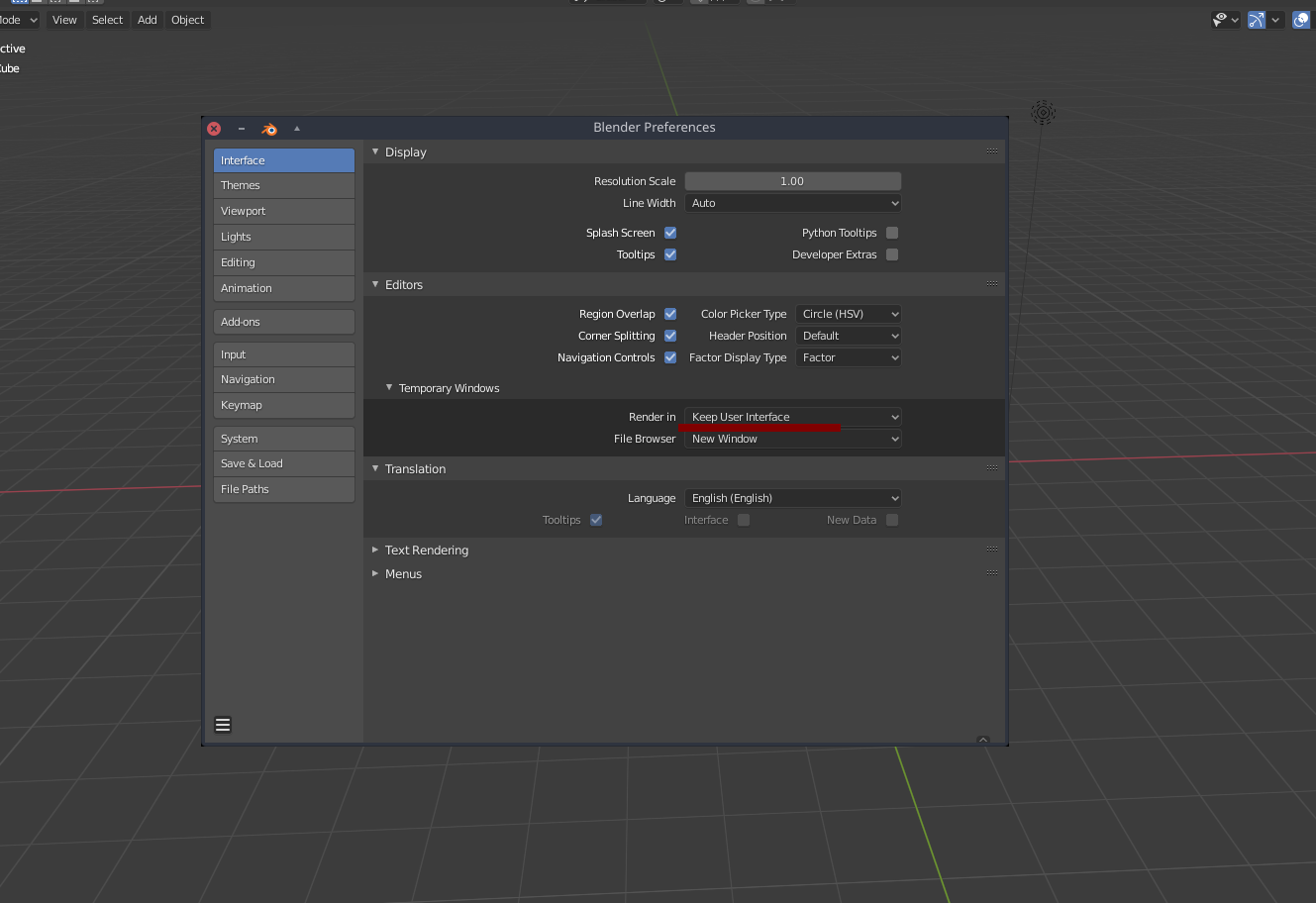
Task: Open the Input preferences section
Action: coord(284,354)
